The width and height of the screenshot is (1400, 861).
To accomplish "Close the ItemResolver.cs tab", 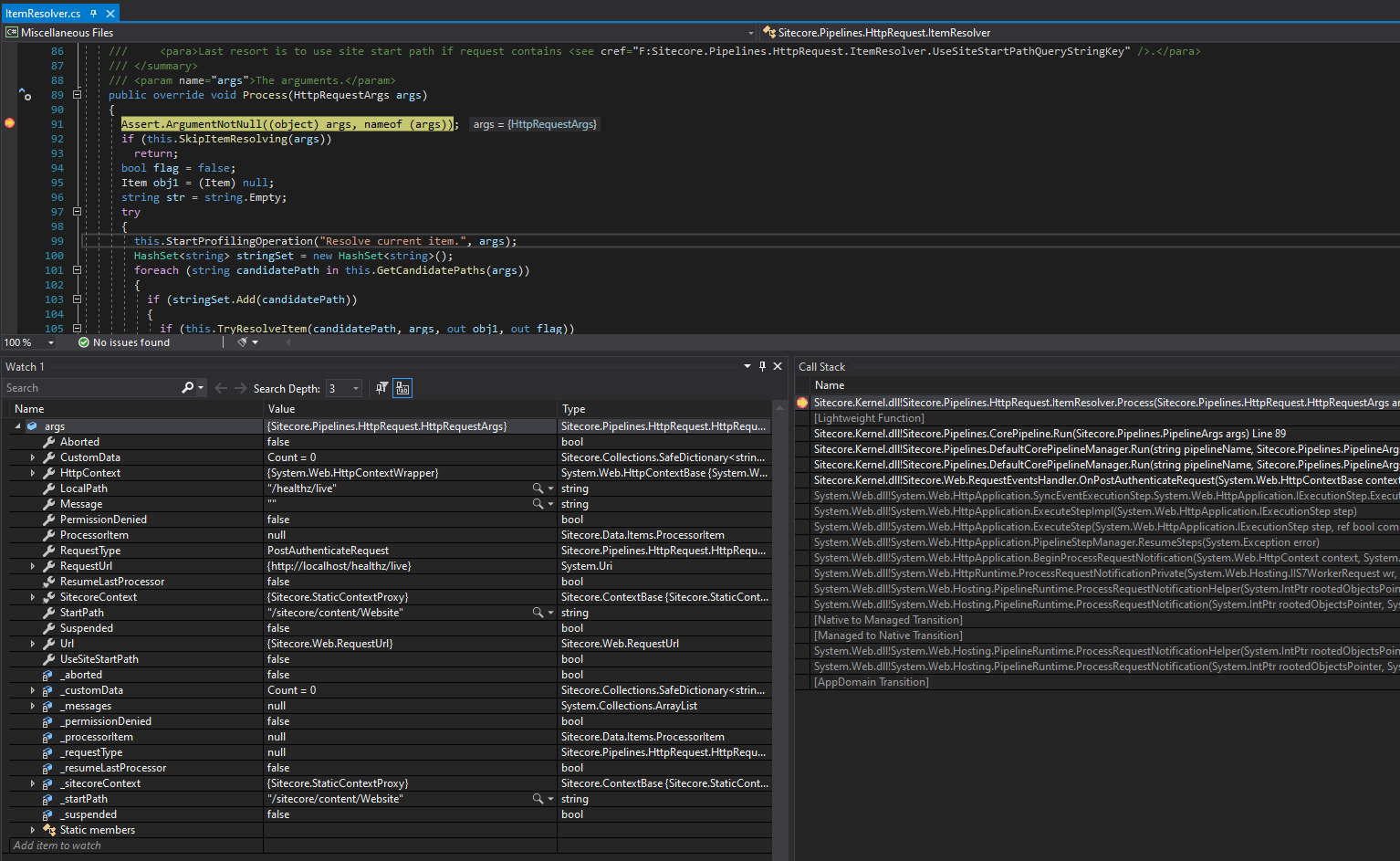I will pos(110,14).
